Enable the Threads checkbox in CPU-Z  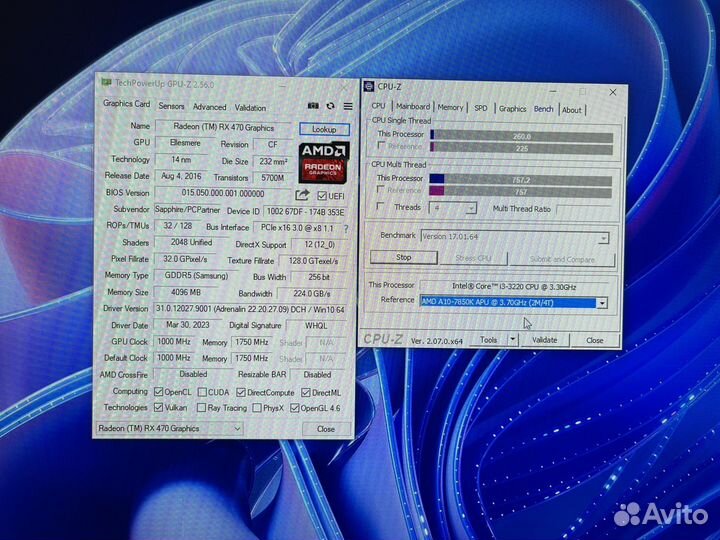(x=380, y=207)
